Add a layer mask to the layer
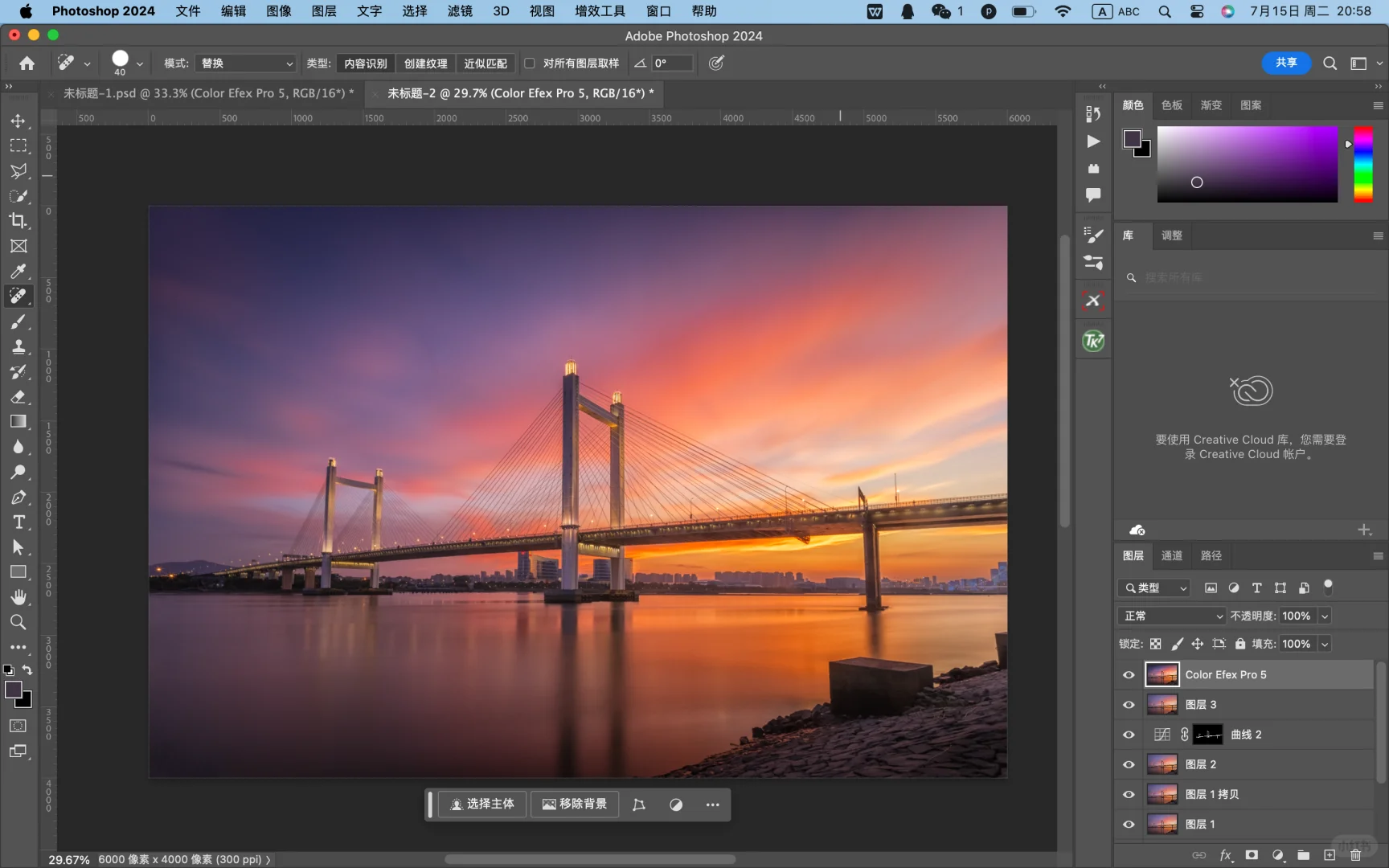This screenshot has width=1389, height=868. click(x=1252, y=855)
